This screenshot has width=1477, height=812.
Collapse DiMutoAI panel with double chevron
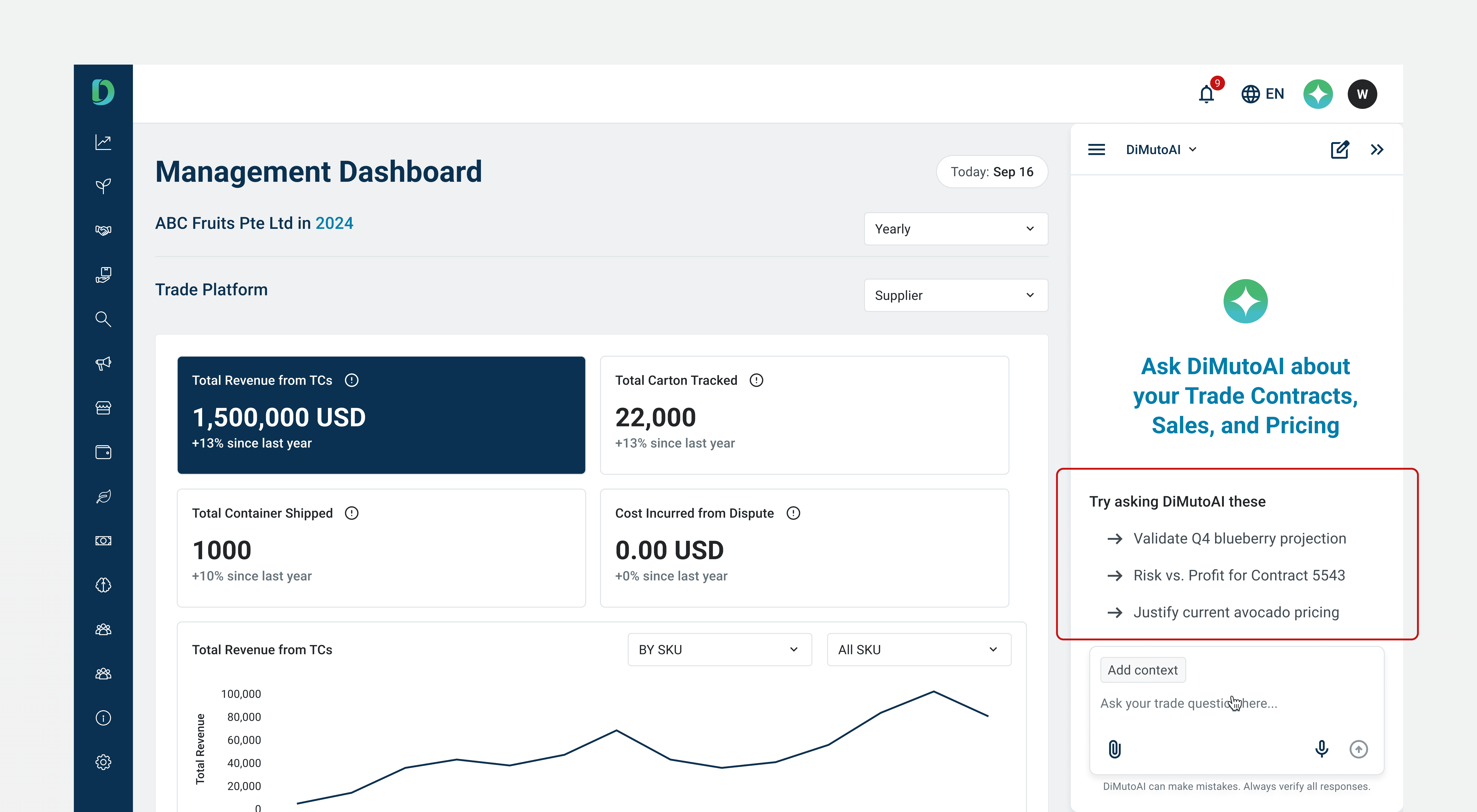coord(1377,149)
